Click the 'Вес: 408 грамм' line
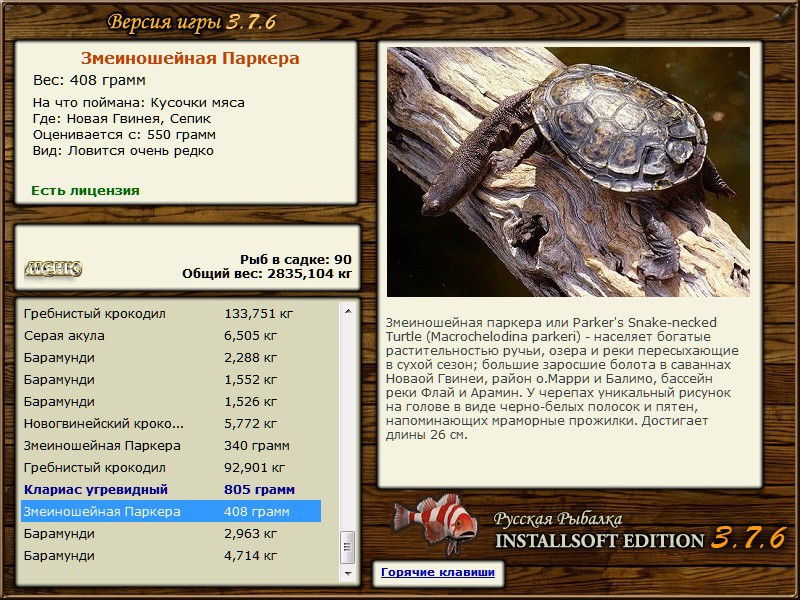Image resolution: width=800 pixels, height=600 pixels. [x=89, y=80]
